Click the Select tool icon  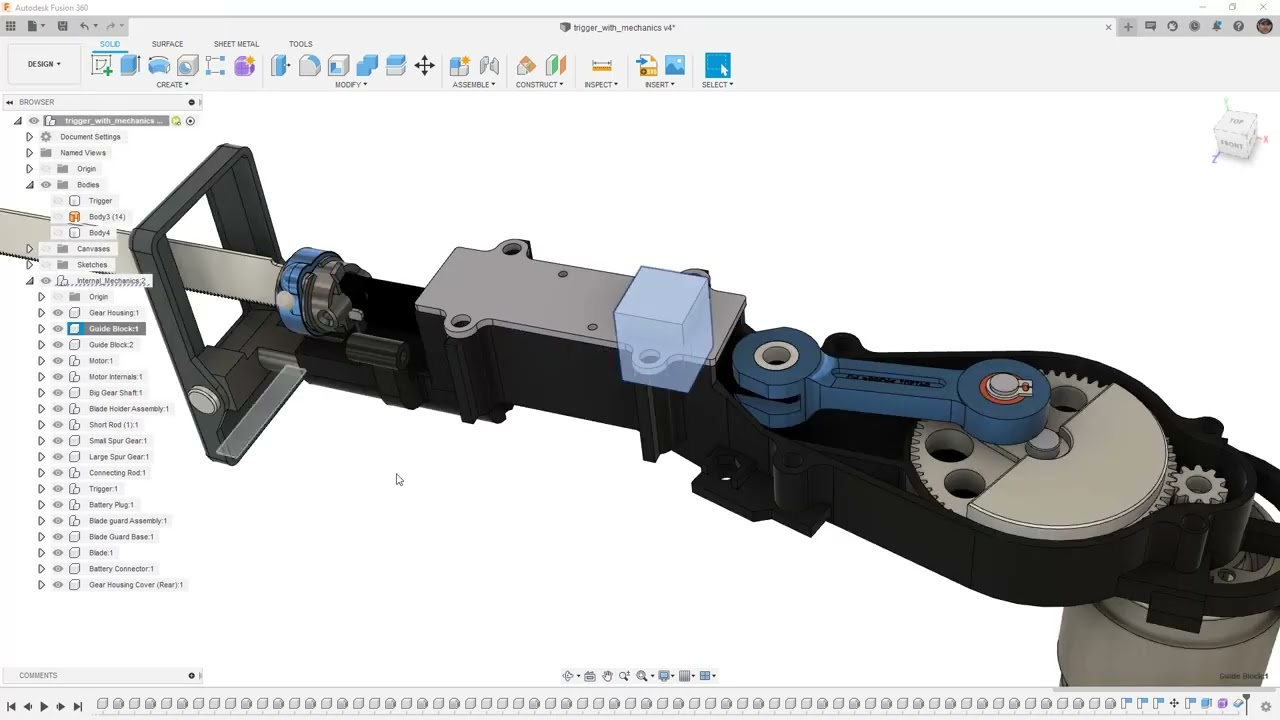pos(718,66)
